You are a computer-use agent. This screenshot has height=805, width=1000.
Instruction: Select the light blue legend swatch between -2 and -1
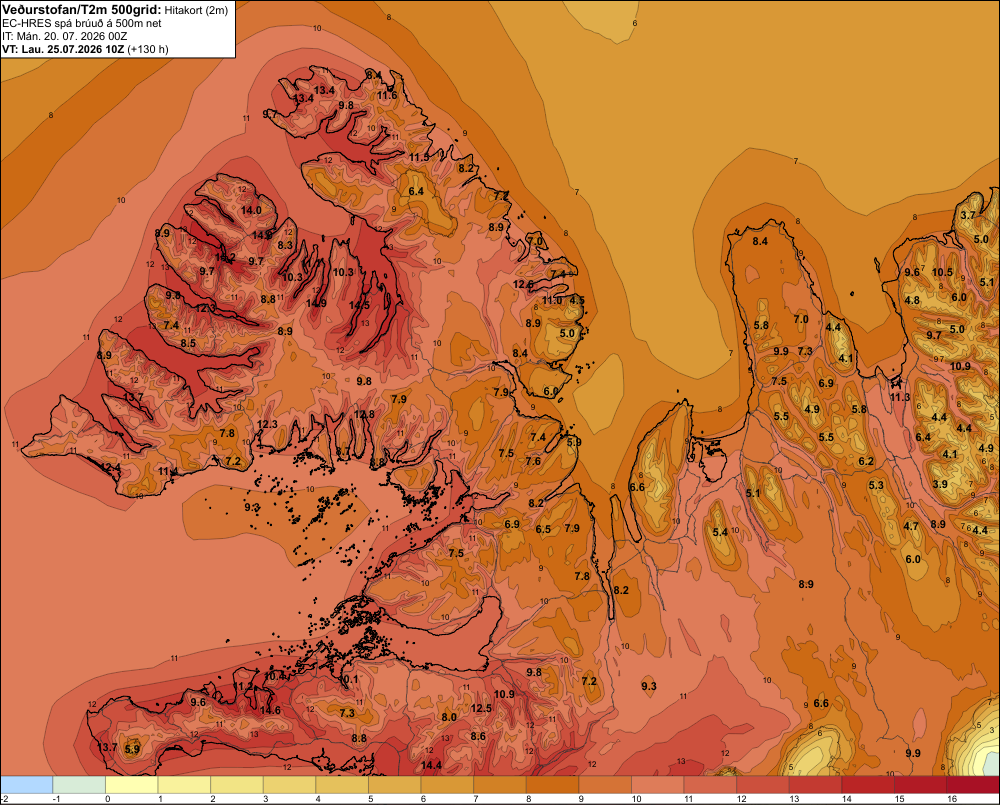click(26, 785)
